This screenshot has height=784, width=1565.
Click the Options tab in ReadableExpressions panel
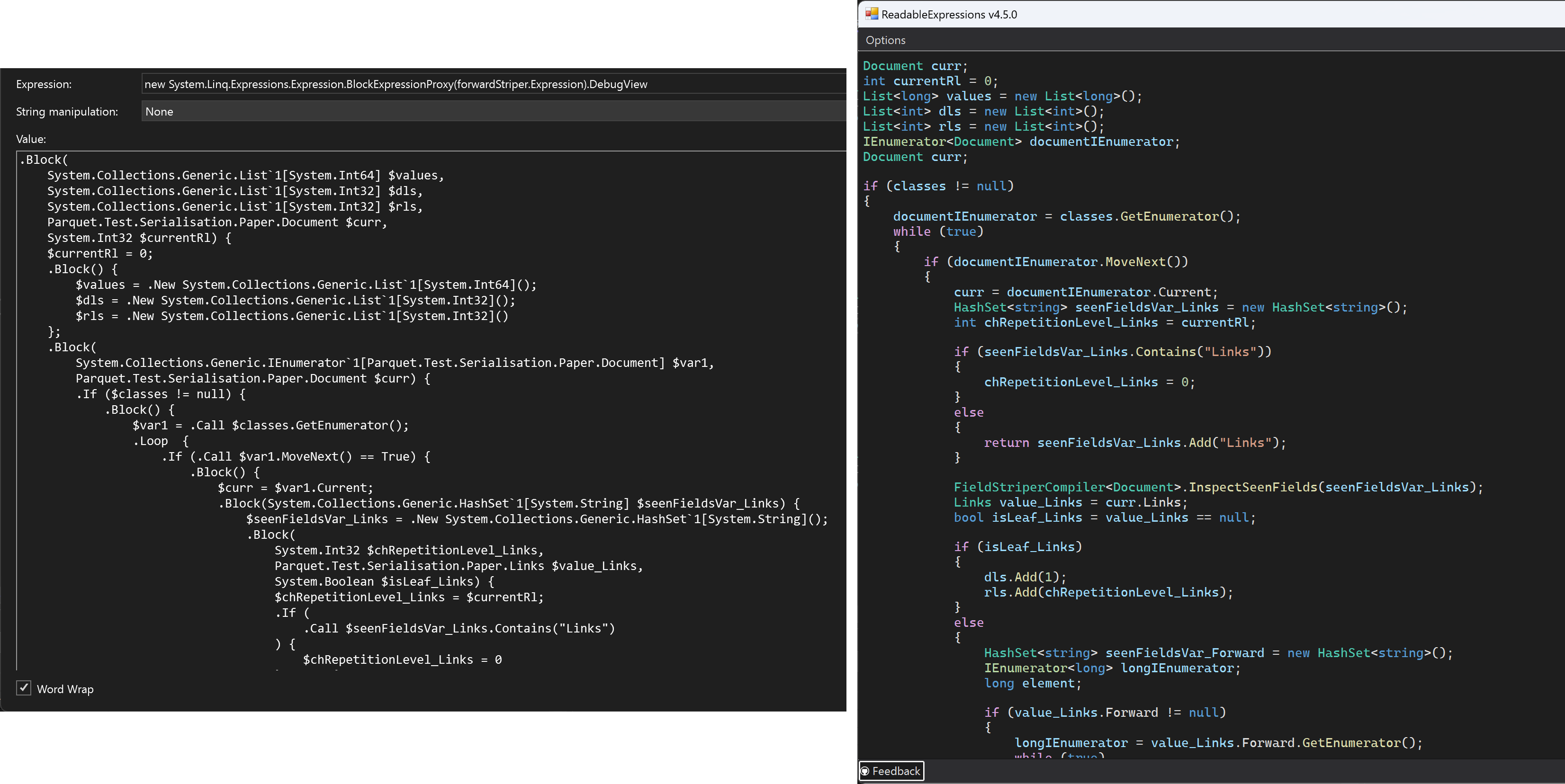[884, 39]
